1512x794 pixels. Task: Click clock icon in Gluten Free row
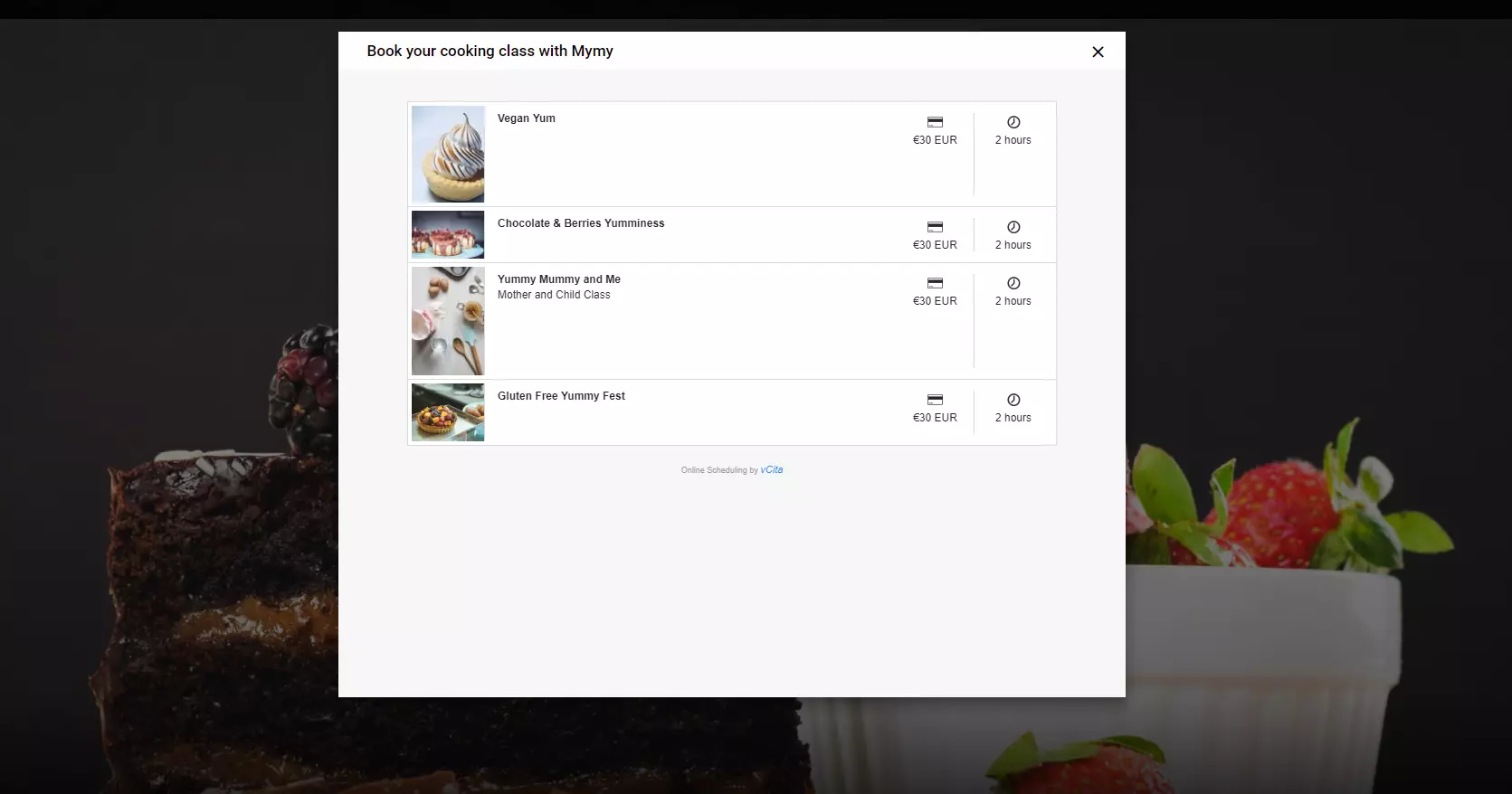(1013, 400)
